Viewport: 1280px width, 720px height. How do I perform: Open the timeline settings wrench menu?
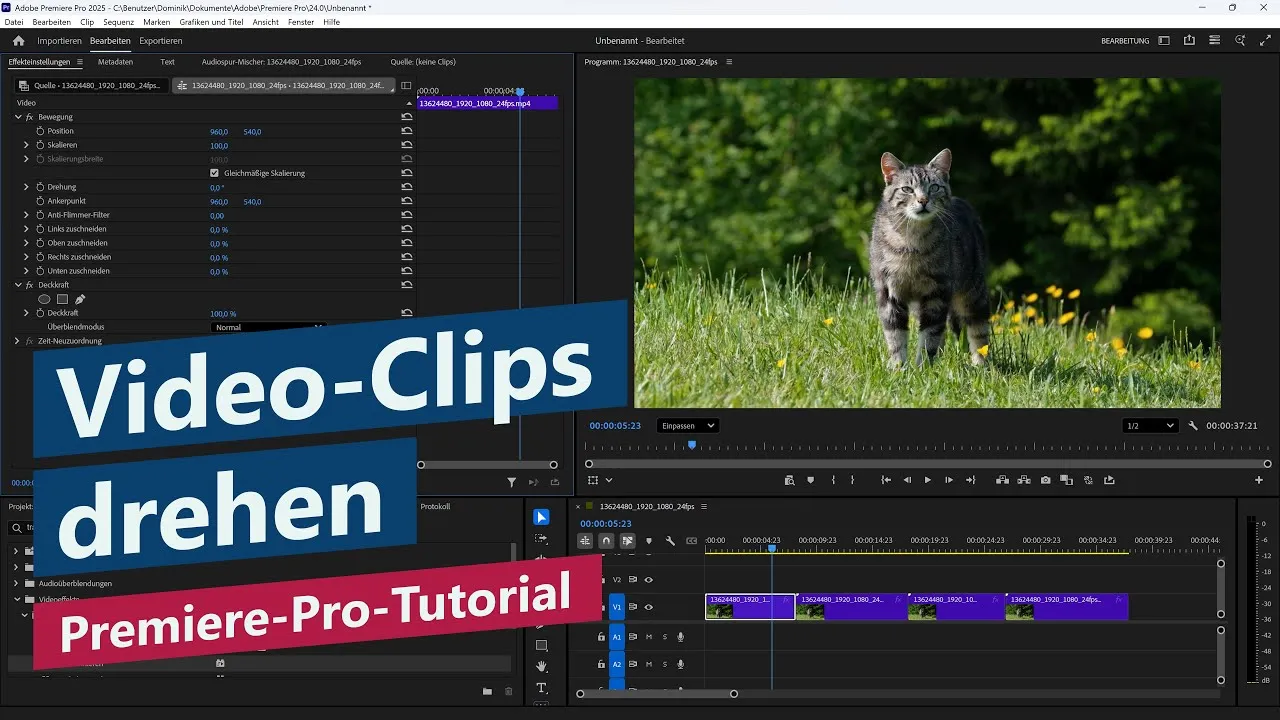tap(670, 540)
